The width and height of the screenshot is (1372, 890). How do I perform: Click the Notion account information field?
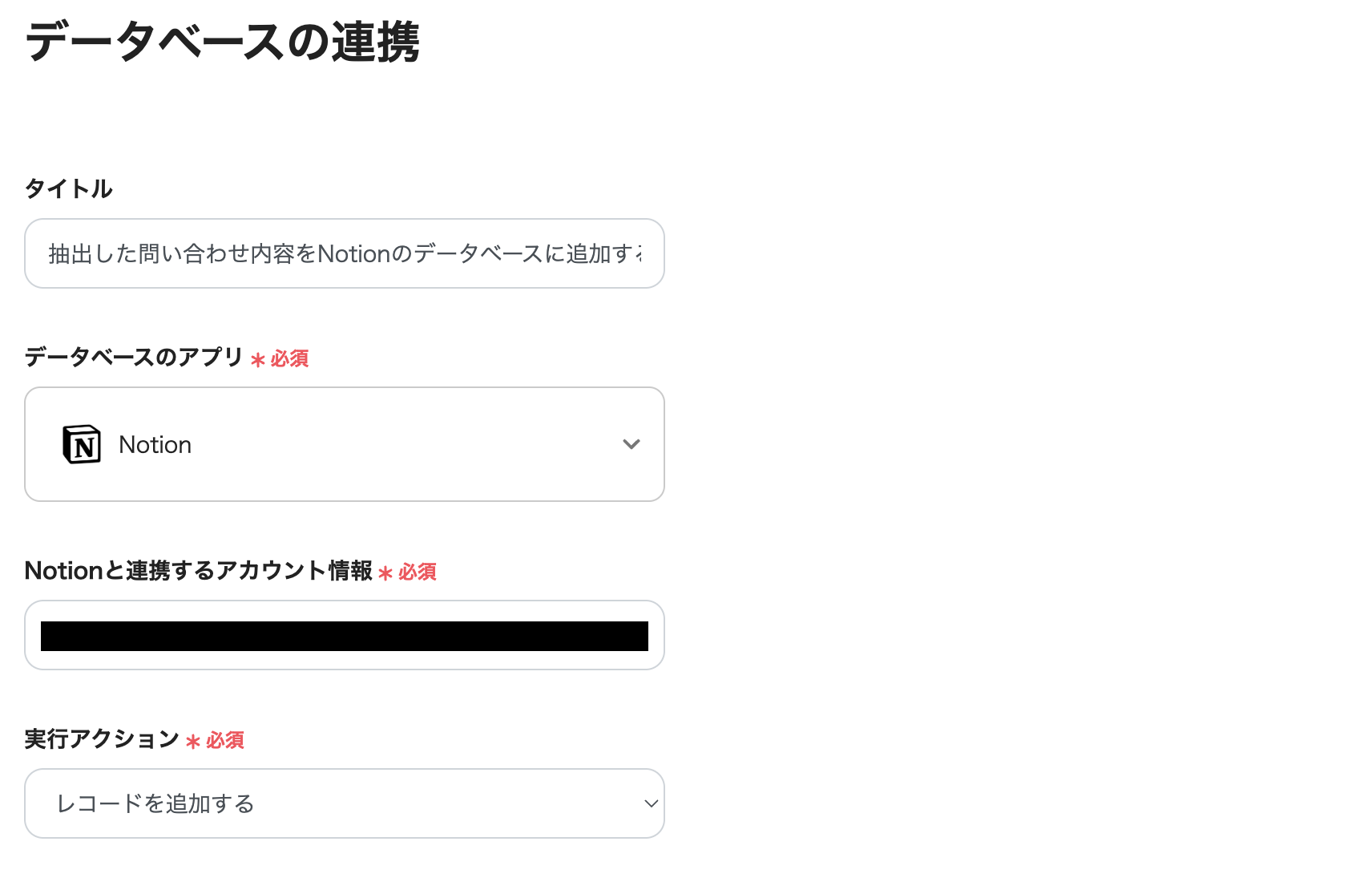click(344, 635)
